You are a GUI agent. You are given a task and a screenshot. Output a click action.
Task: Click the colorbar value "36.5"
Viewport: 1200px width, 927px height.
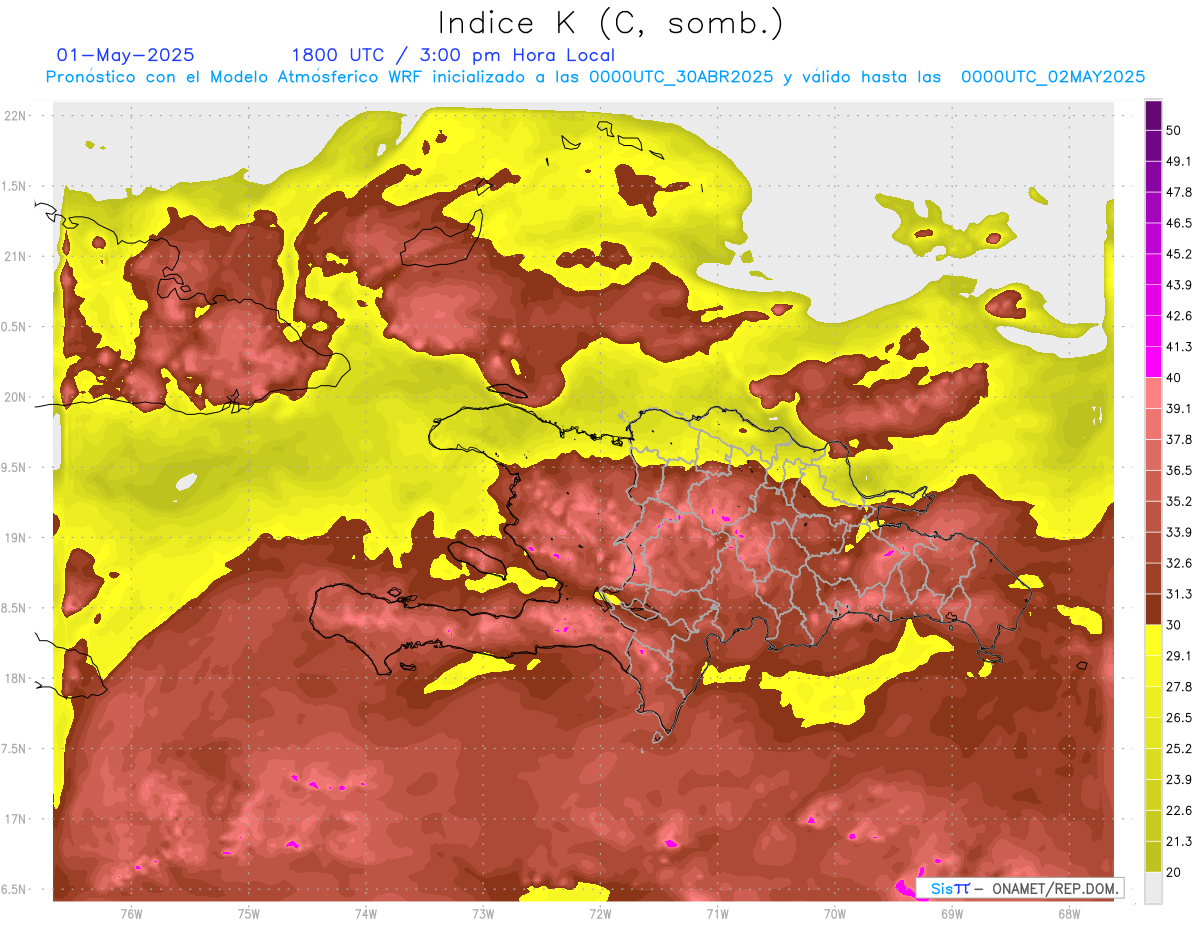pos(1179,470)
